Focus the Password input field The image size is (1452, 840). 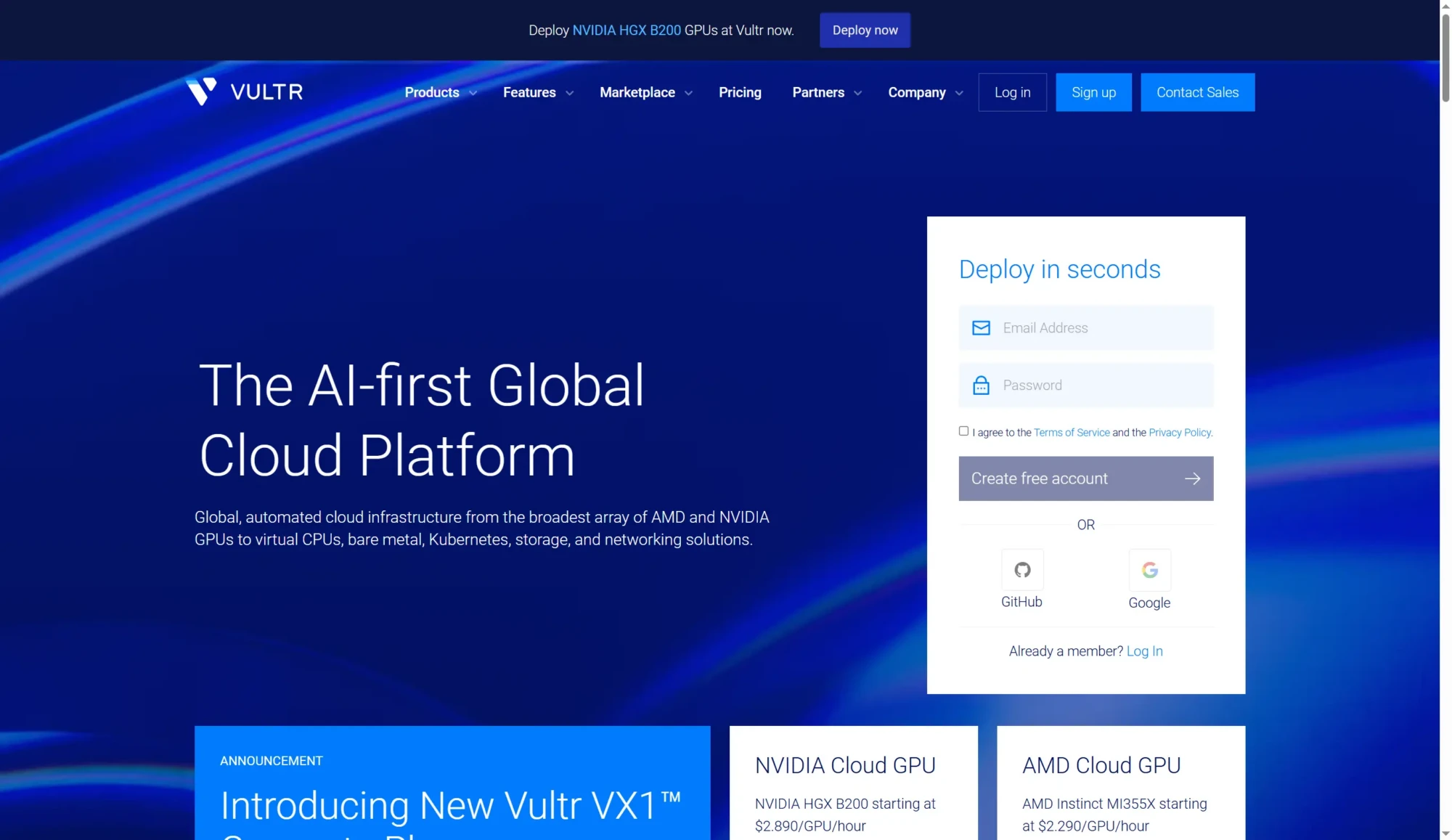(1085, 386)
